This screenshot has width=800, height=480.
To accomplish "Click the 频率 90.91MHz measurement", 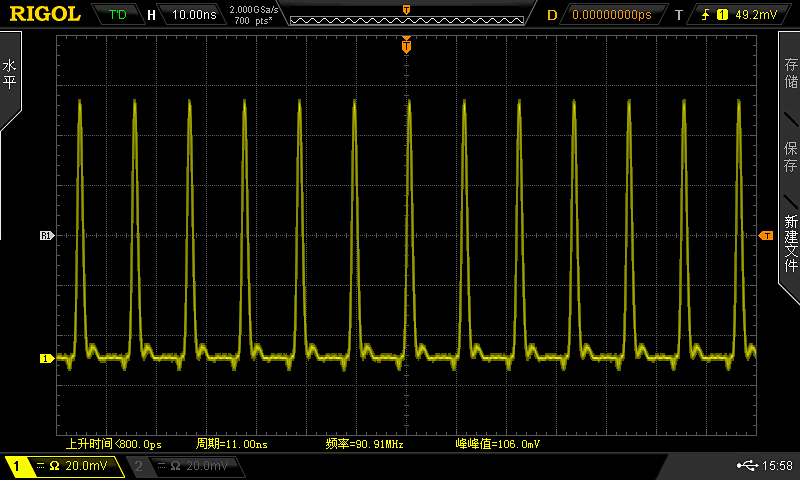I will point(364,444).
